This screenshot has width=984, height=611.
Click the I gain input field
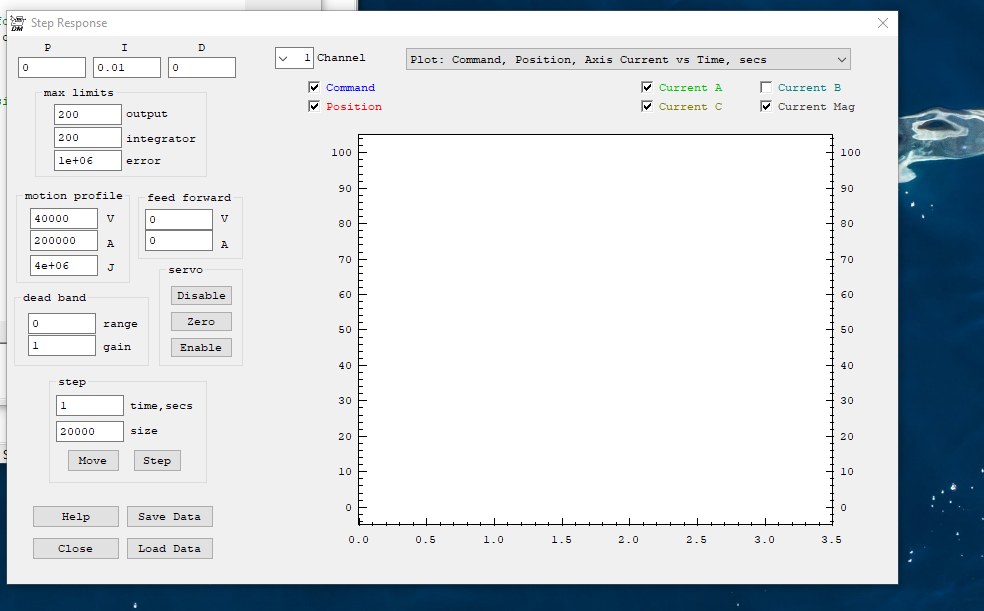pyautogui.click(x=127, y=68)
